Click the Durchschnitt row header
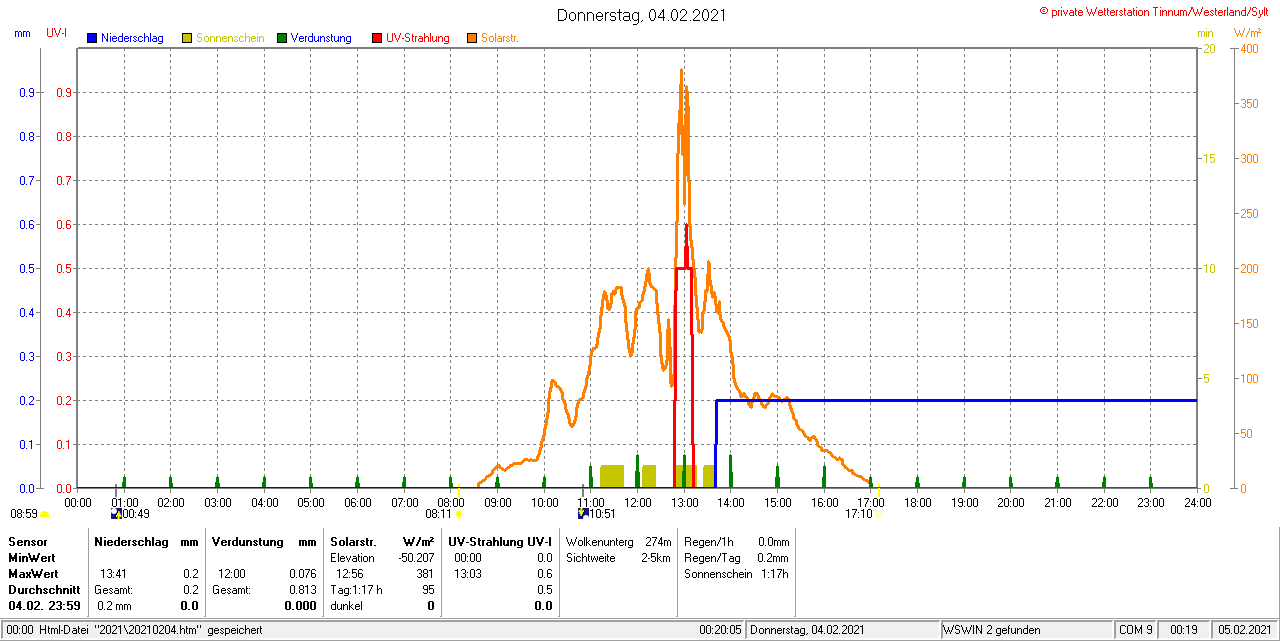Screen dimensions: 1280x641 [44, 590]
